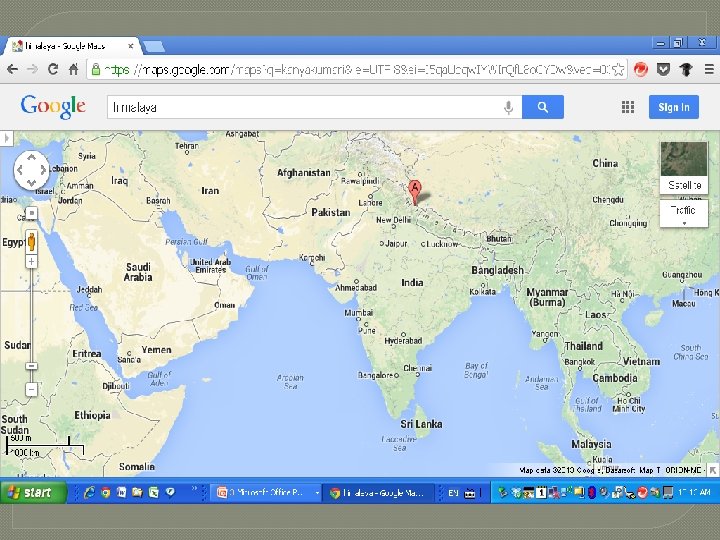The height and width of the screenshot is (540, 720).
Task: Click the microphone voice search icon
Action: click(508, 107)
